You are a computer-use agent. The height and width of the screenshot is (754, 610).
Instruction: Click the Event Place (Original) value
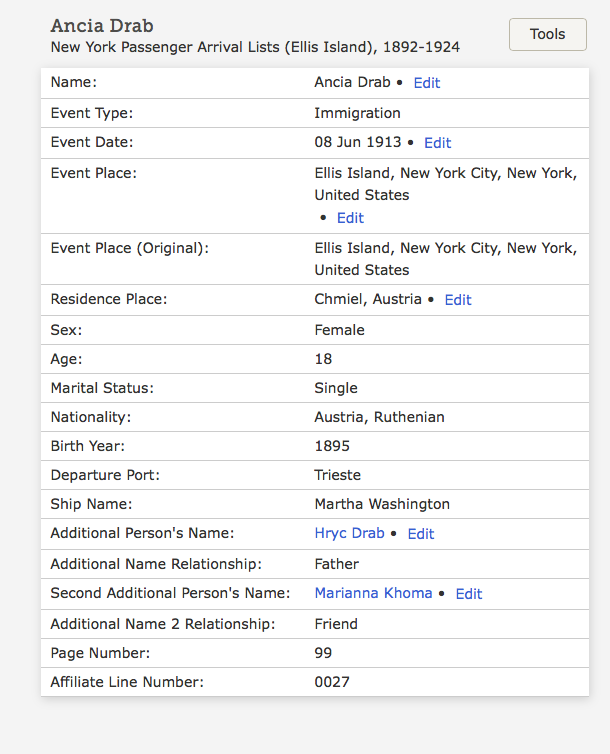(445, 259)
